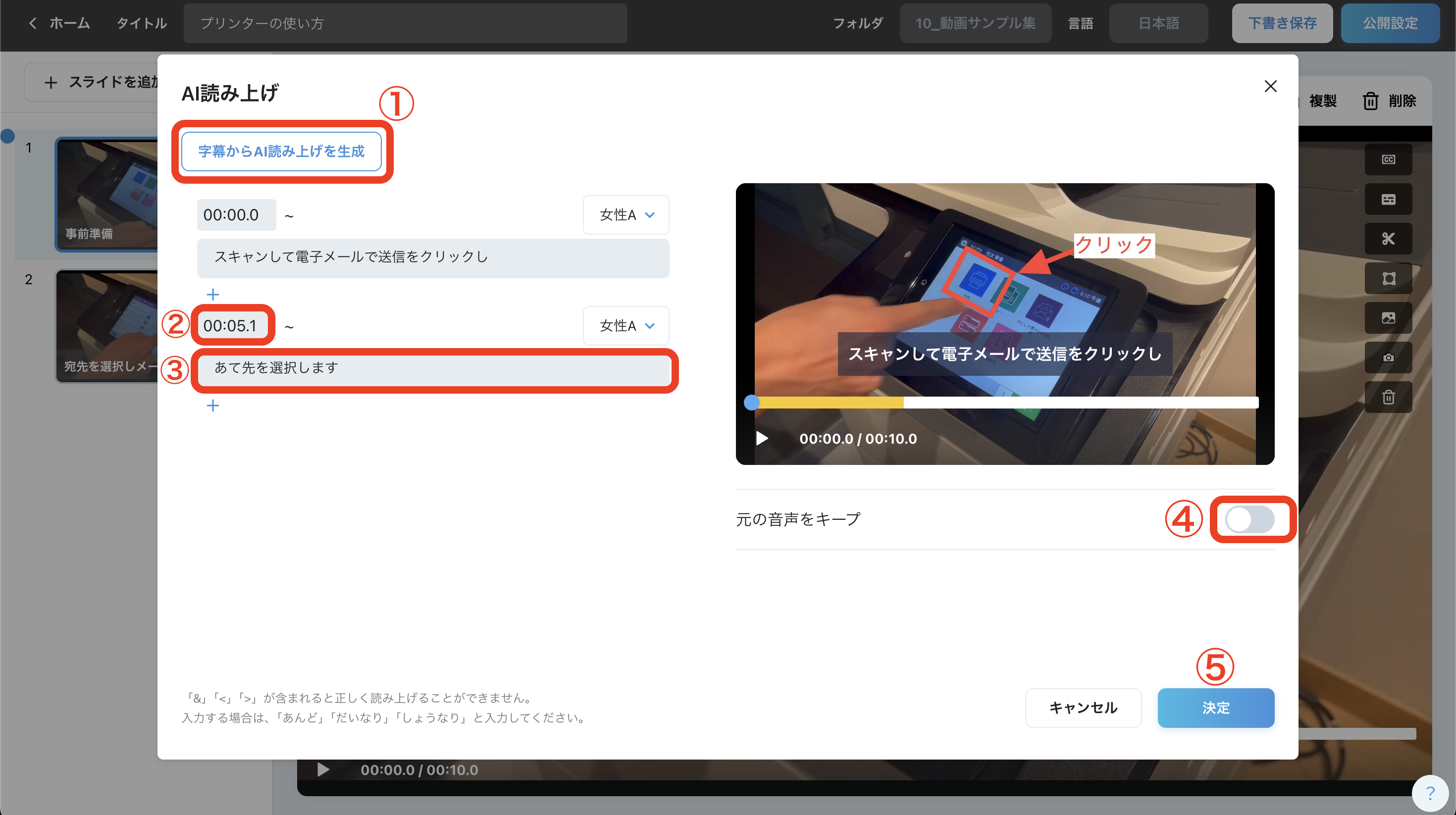This screenshot has height=815, width=1456.
Task: Open the first 女性A voice dropdown
Action: tap(625, 215)
